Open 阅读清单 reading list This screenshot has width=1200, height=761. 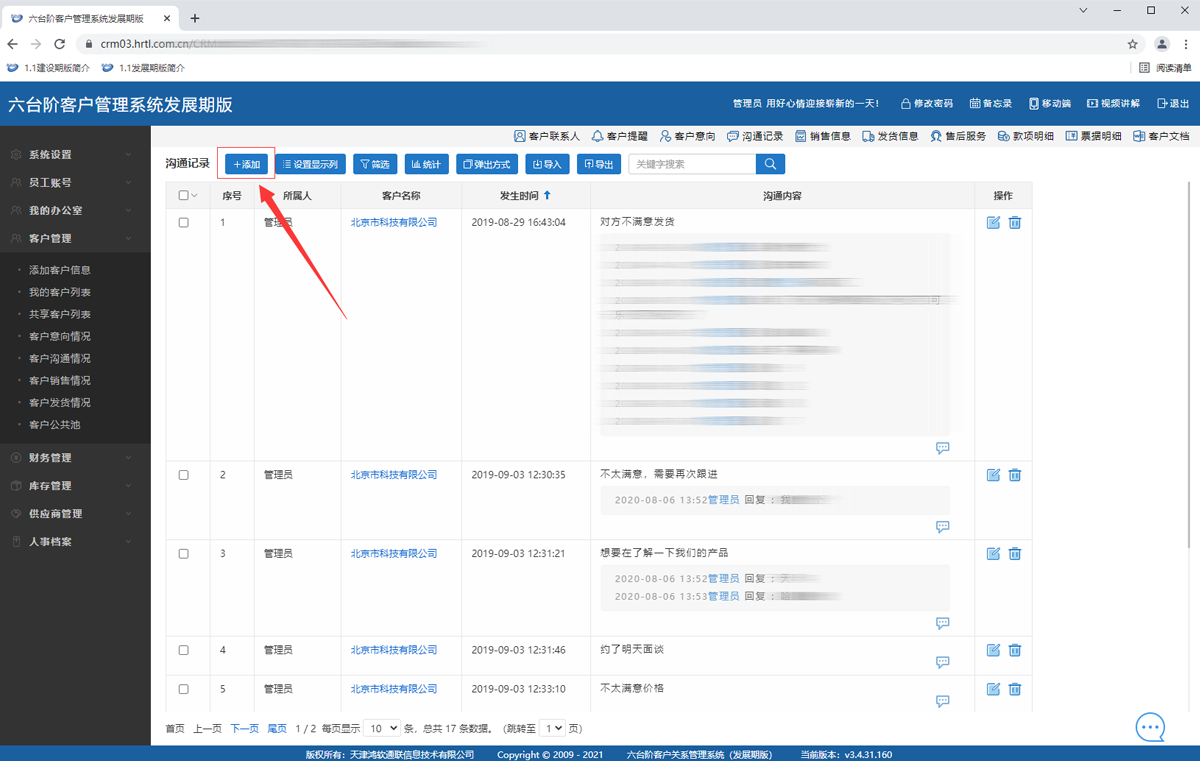(x=1166, y=68)
